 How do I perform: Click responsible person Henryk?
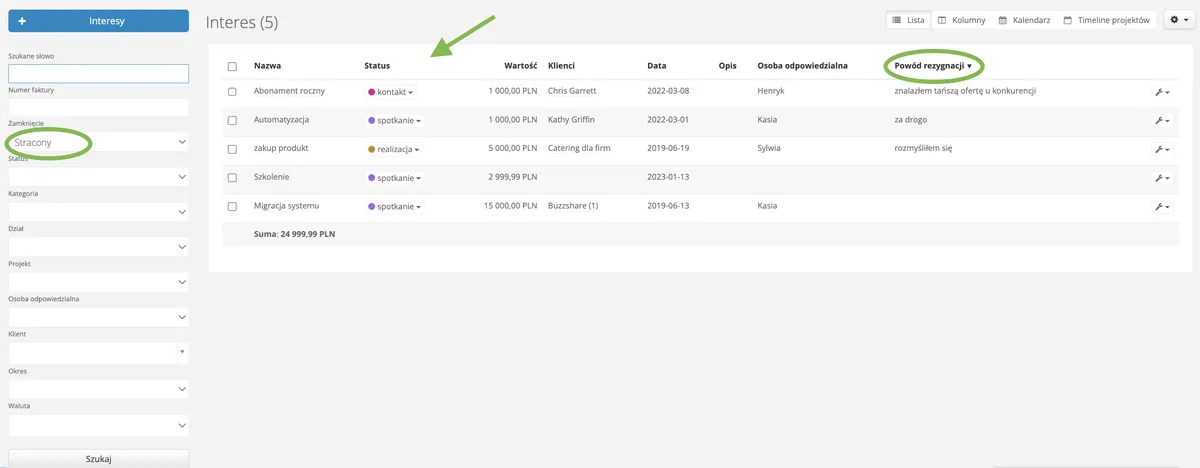771,91
